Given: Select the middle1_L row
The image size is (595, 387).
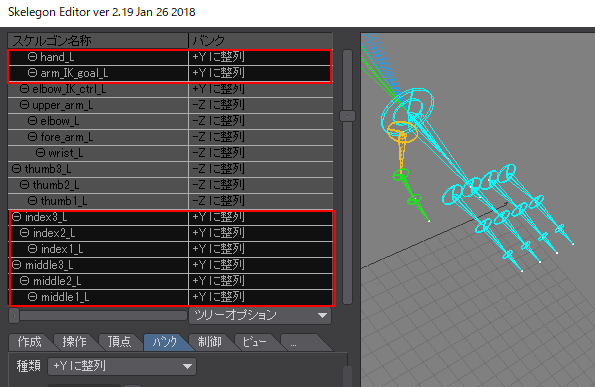Looking at the screenshot, I should coord(170,297).
